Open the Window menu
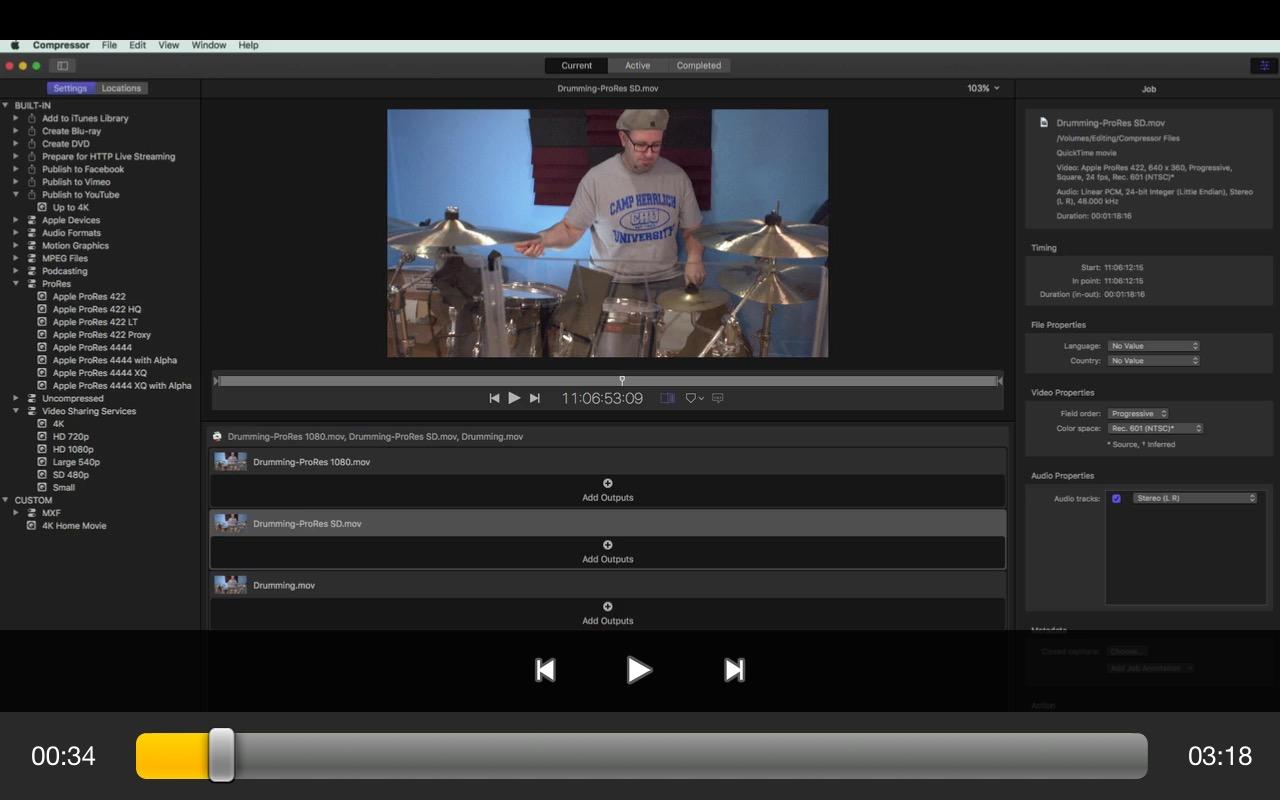This screenshot has width=1280, height=800. [209, 45]
